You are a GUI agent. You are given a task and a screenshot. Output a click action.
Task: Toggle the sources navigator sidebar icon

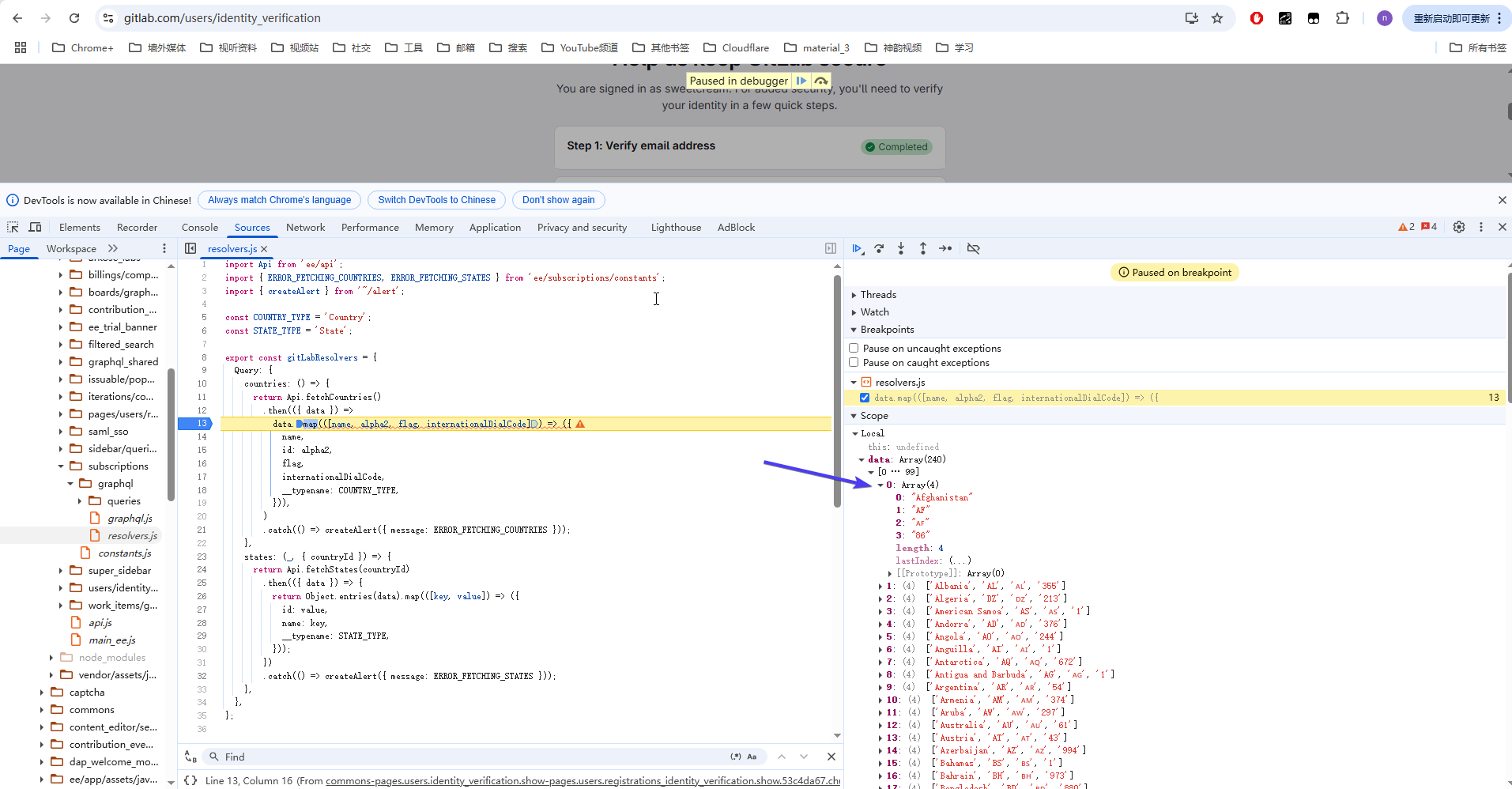[x=190, y=248]
